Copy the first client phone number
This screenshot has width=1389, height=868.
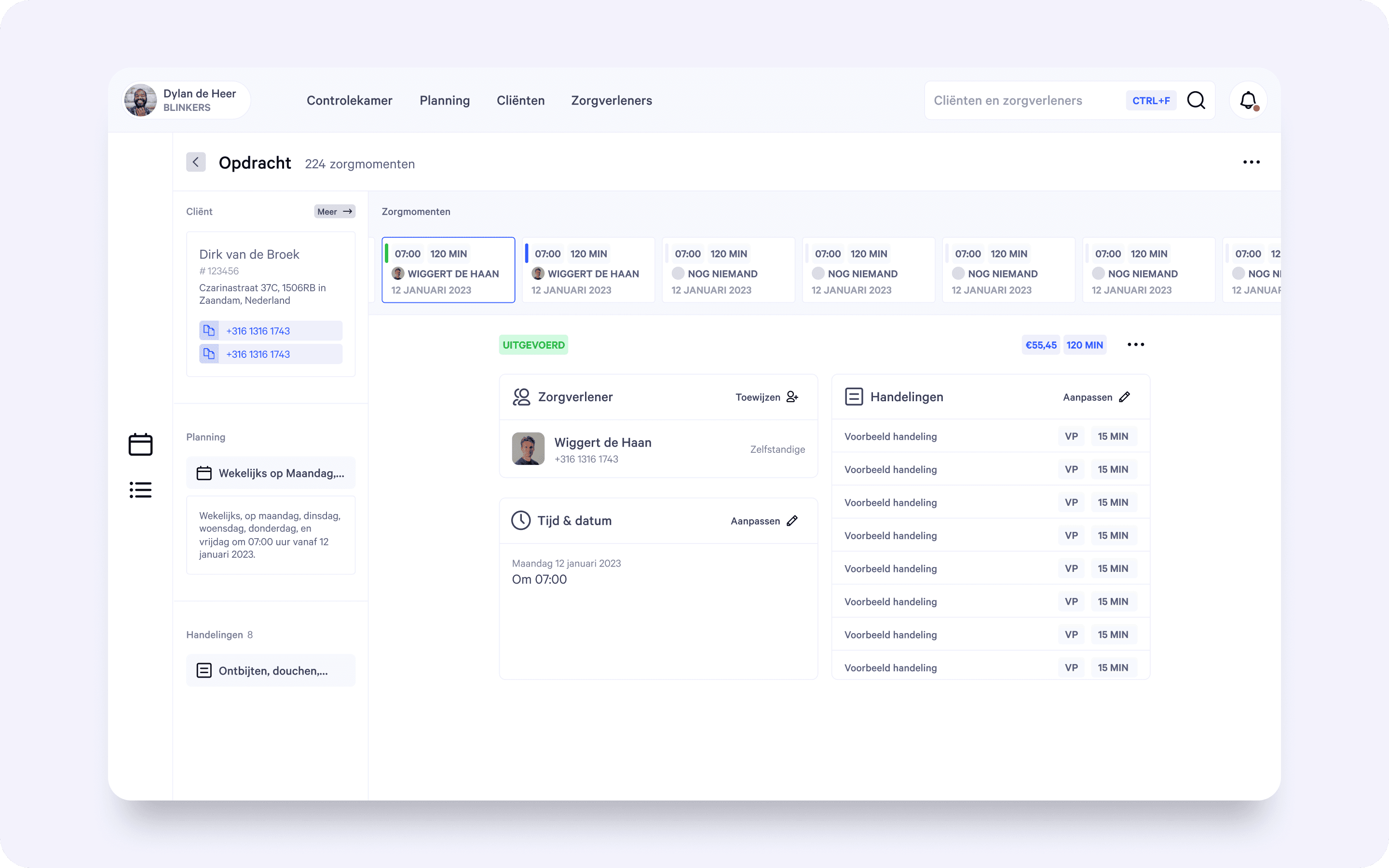pyautogui.click(x=209, y=331)
